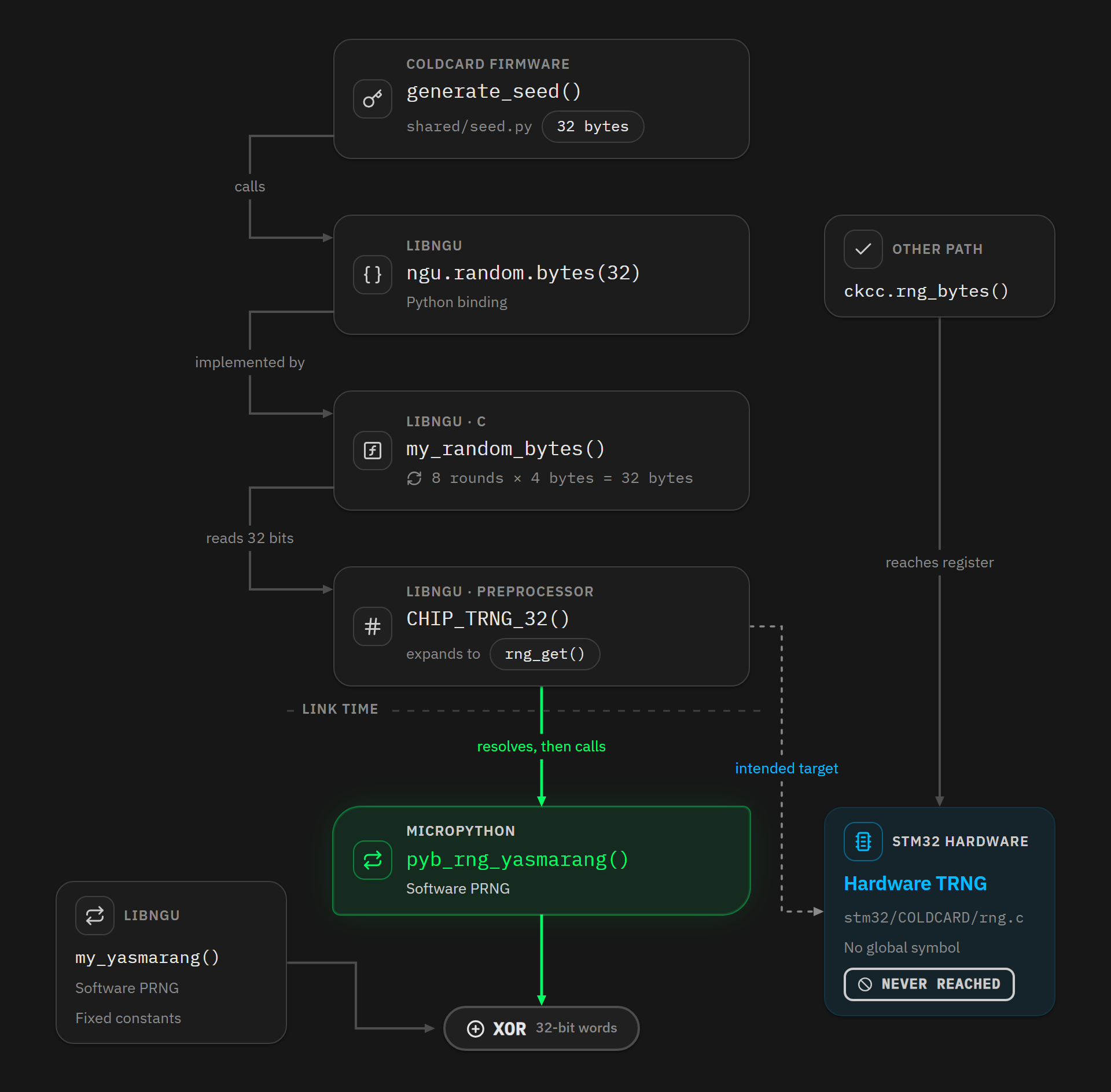
Task: Click the rng_get() pill
Action: [545, 654]
